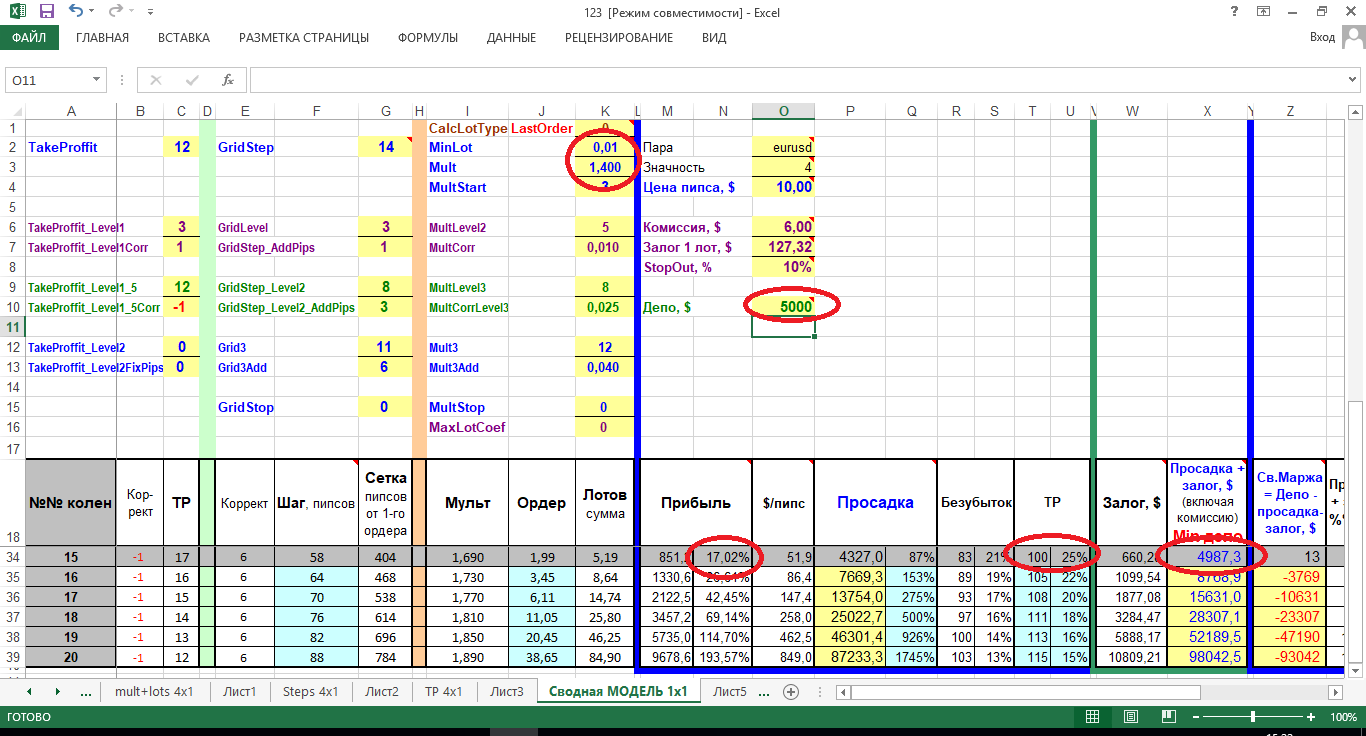This screenshot has width=1366, height=736.
Task: Click the formula bar confirm checkmark icon
Action: [x=192, y=80]
